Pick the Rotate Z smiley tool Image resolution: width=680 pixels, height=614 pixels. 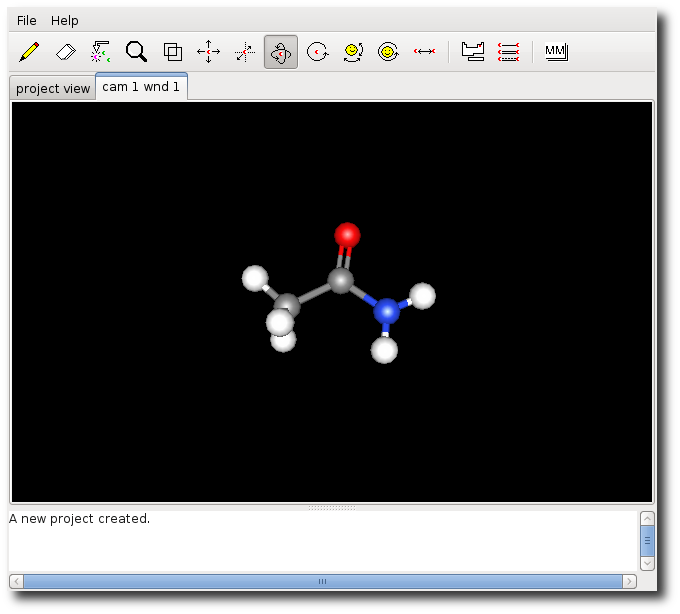(x=388, y=51)
